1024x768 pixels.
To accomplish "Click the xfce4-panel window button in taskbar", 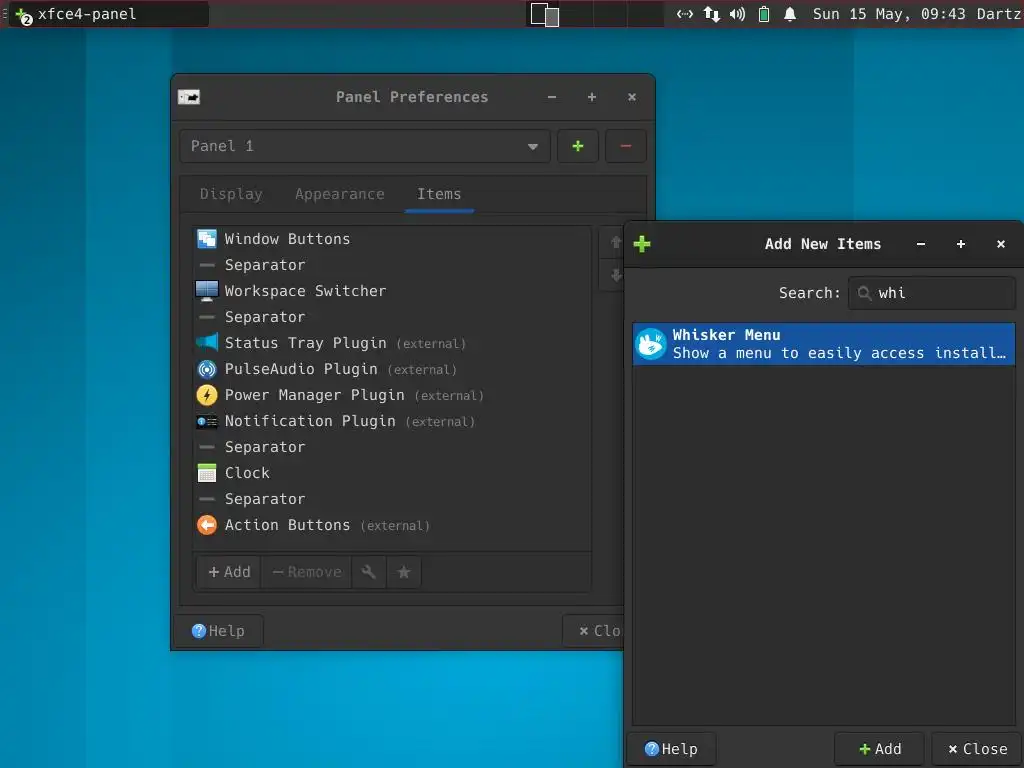I will (x=109, y=14).
